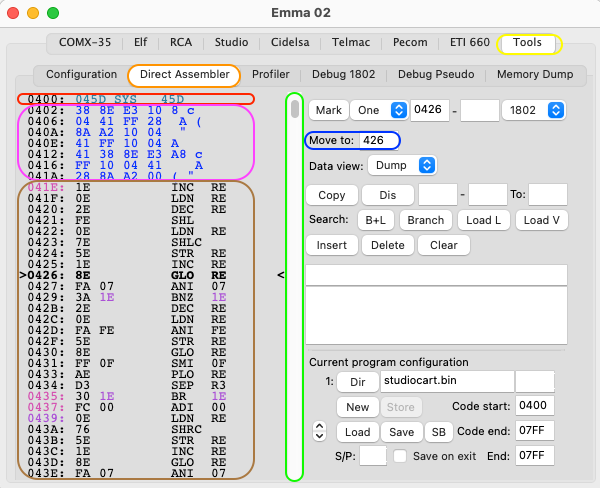The image size is (600, 488).
Task: Open the Debug Pseudo sub-tab
Action: (x=436, y=74)
